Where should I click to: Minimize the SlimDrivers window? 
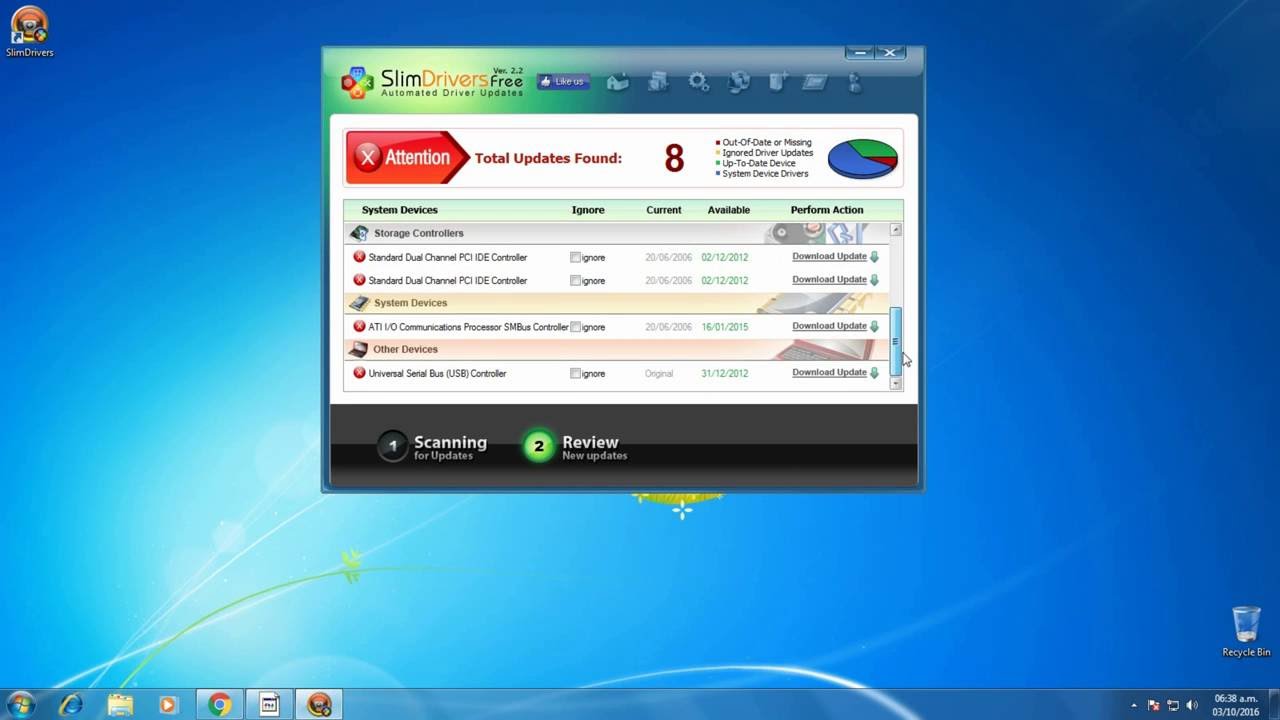(x=860, y=52)
